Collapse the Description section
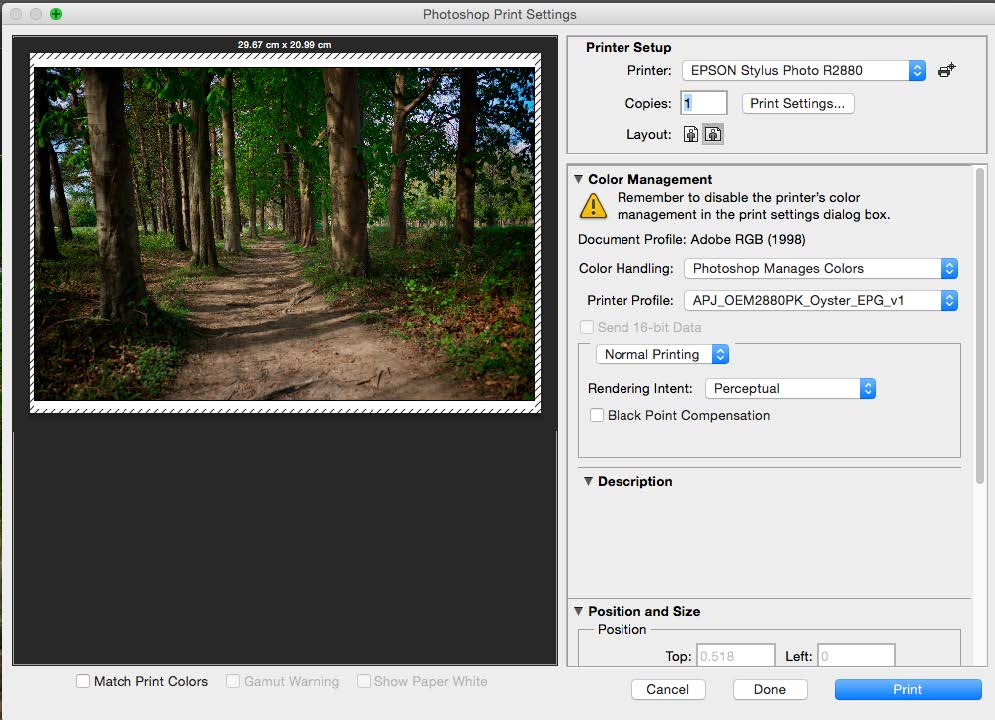 click(x=588, y=481)
